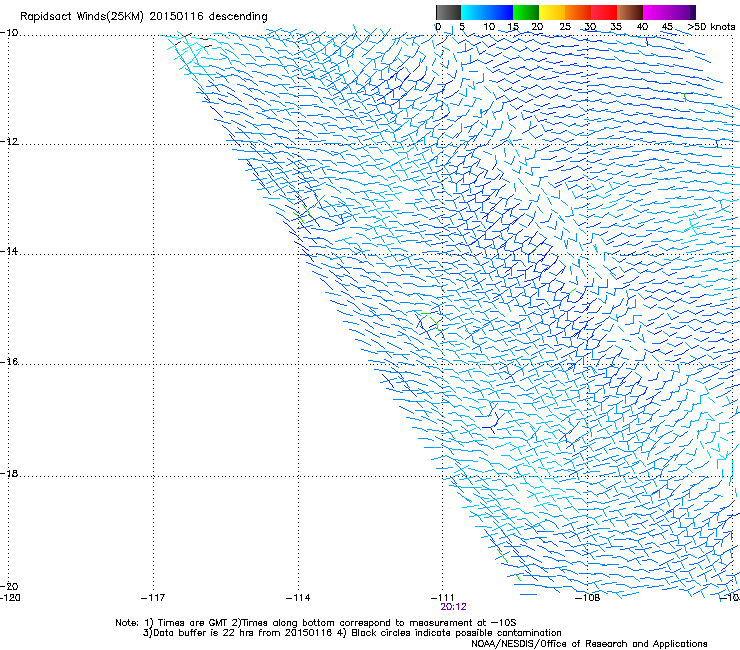The width and height of the screenshot is (740, 650).
Task: Click the note line starting 'Note: 1) Times are GMT'
Action: 316,623
